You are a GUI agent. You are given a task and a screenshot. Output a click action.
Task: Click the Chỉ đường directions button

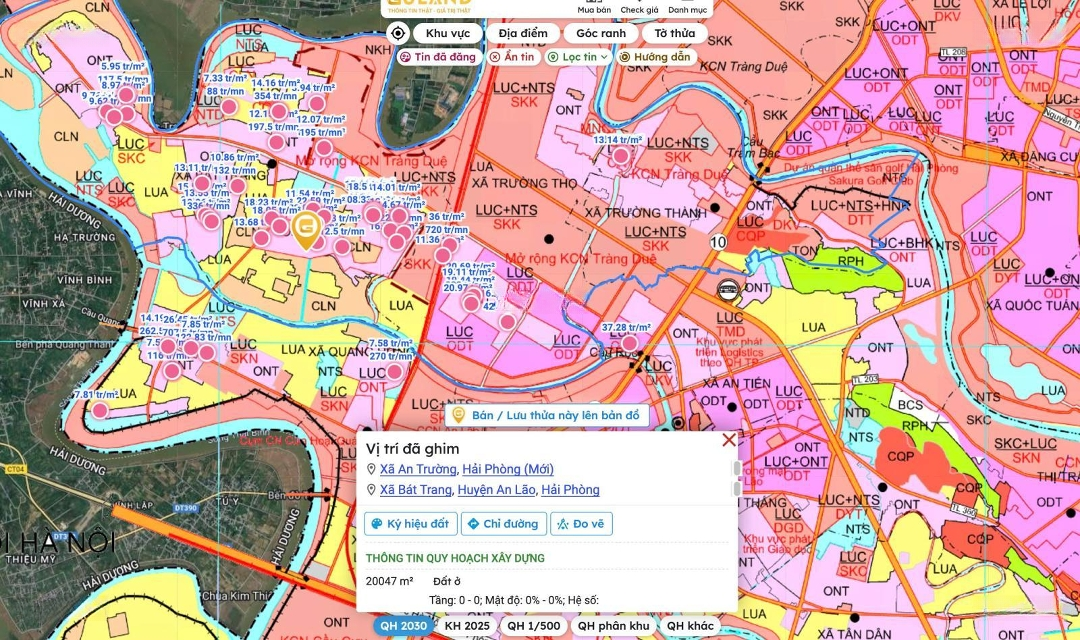(504, 524)
